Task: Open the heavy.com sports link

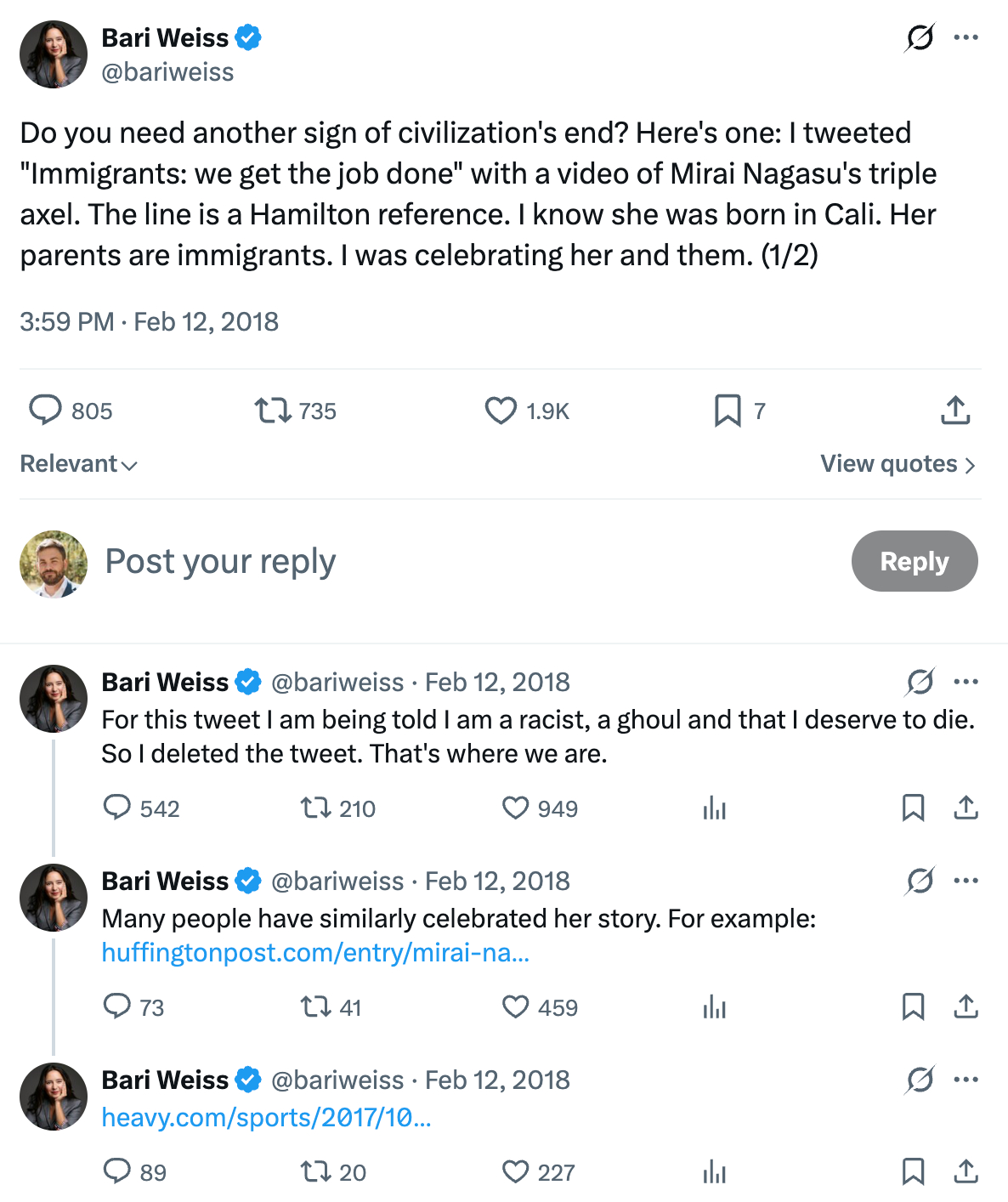Action: click(x=266, y=1117)
